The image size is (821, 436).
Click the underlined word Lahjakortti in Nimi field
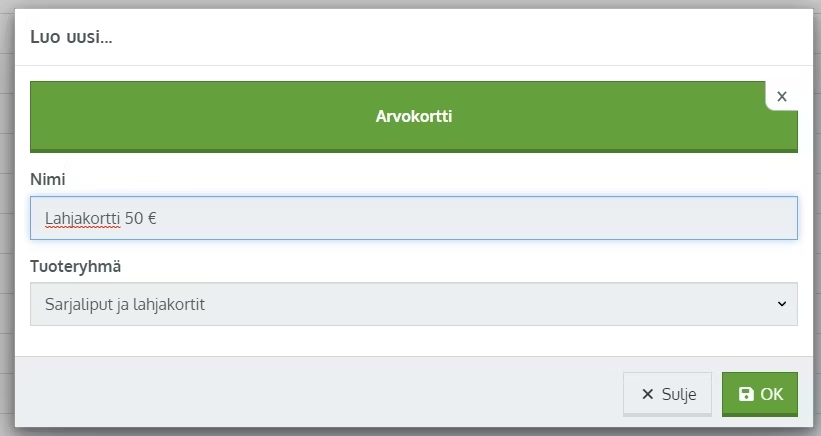click(82, 218)
